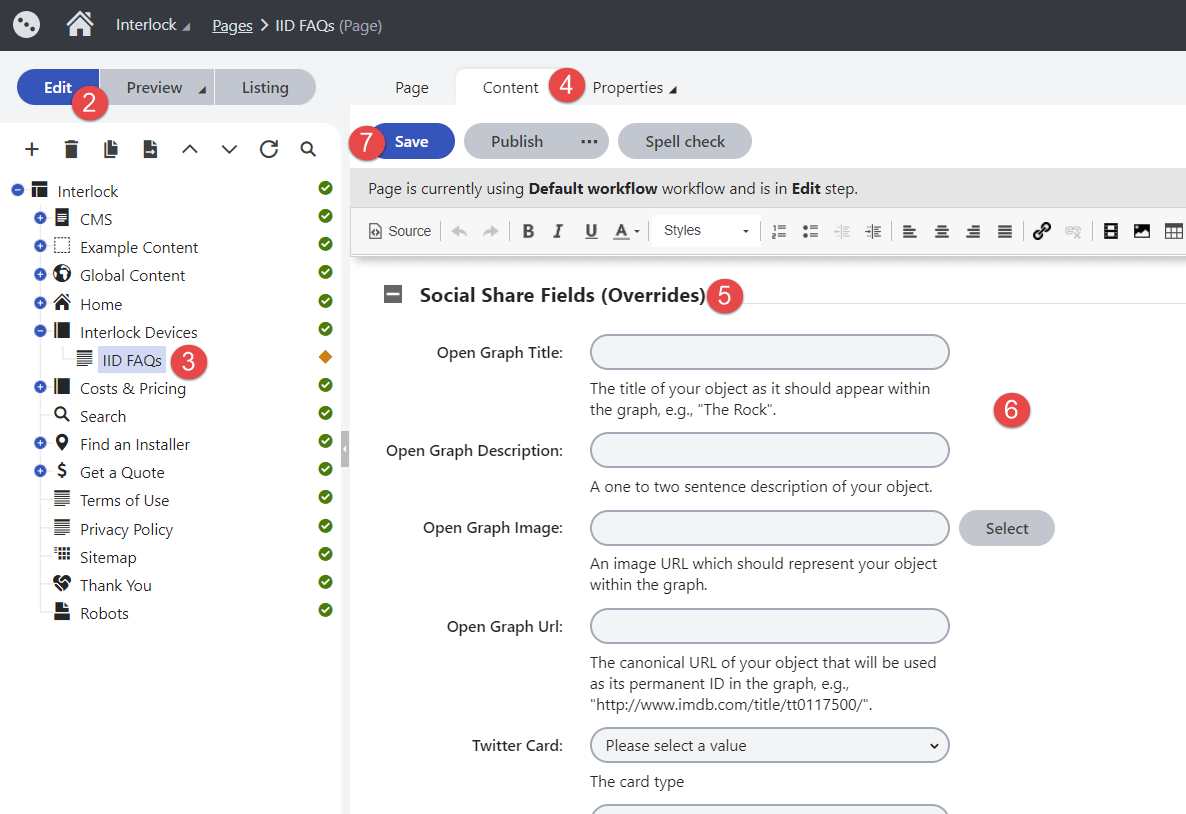Screen dimensions: 1186x814
Task: Open the text color picker
Action: click(626, 231)
